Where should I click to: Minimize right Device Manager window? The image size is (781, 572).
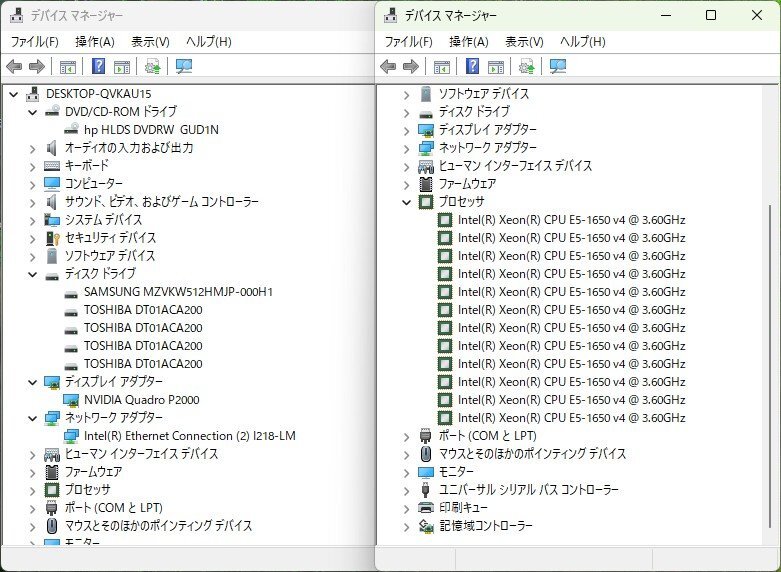666,15
